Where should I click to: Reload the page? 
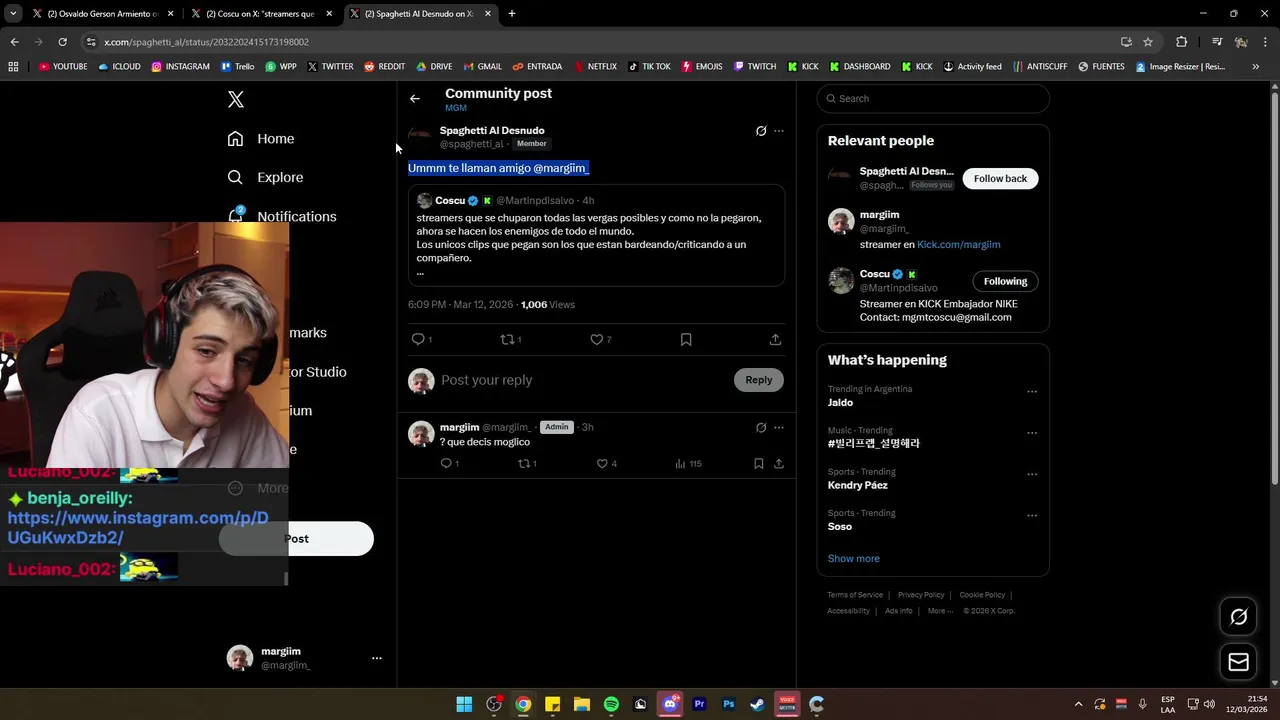[62, 42]
